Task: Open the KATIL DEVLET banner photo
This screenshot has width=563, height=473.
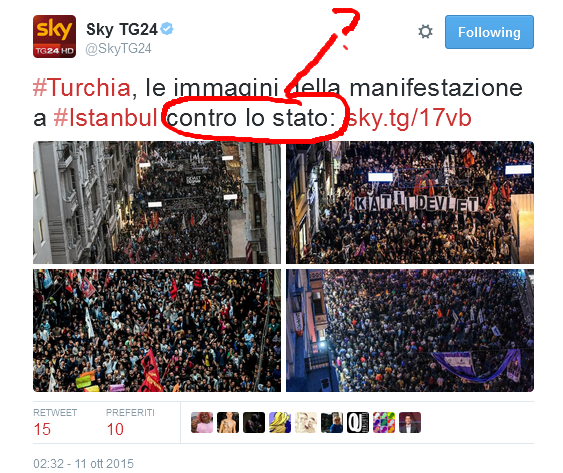Action: click(410, 203)
